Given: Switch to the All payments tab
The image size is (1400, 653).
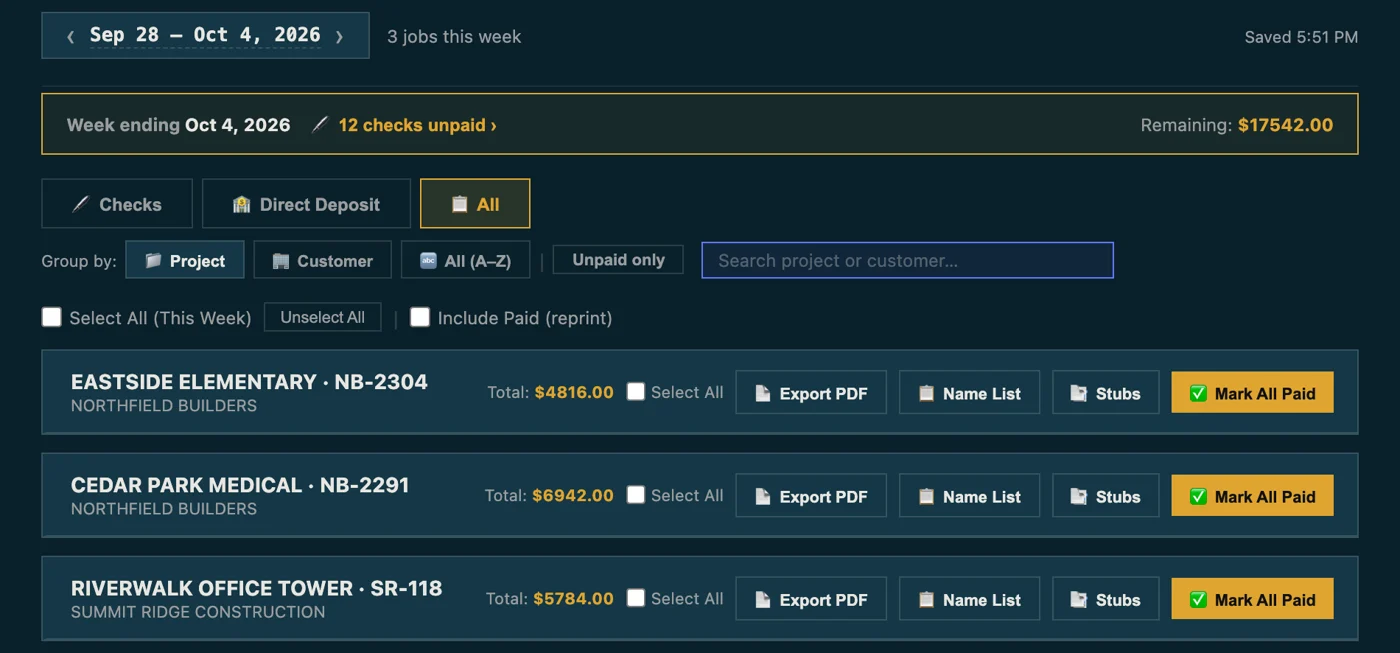Looking at the screenshot, I should click(x=475, y=204).
